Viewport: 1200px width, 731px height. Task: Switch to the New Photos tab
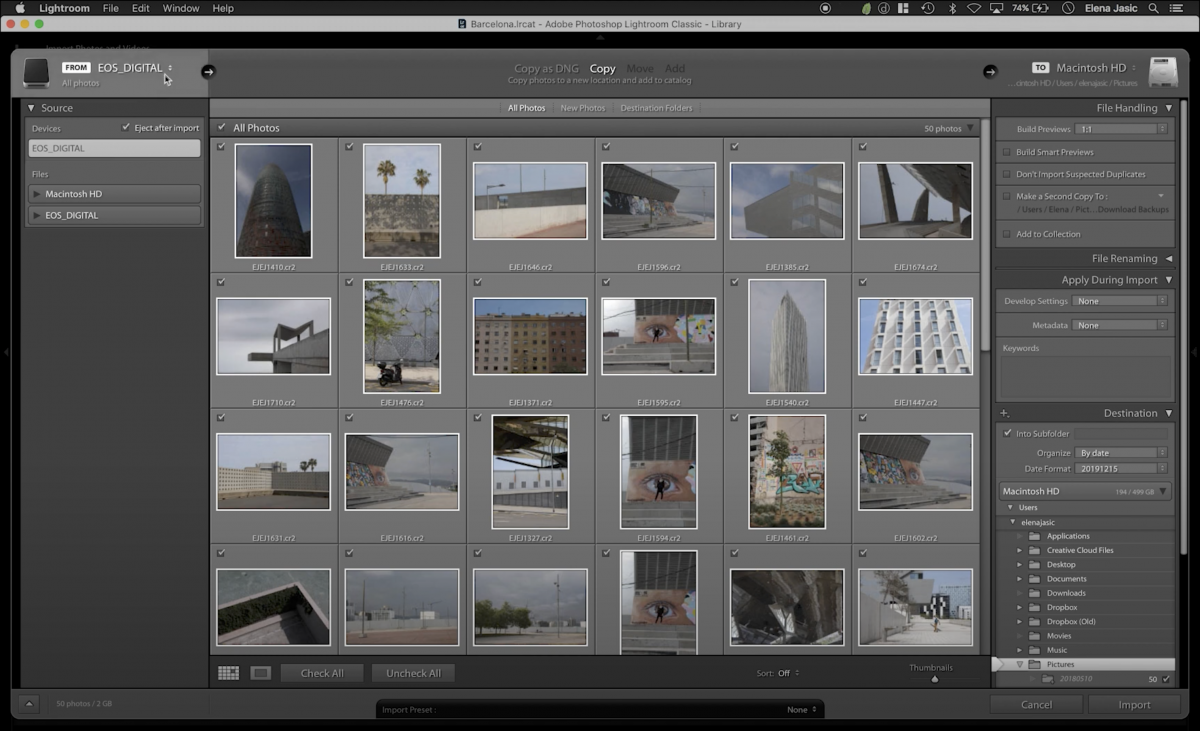pos(582,107)
